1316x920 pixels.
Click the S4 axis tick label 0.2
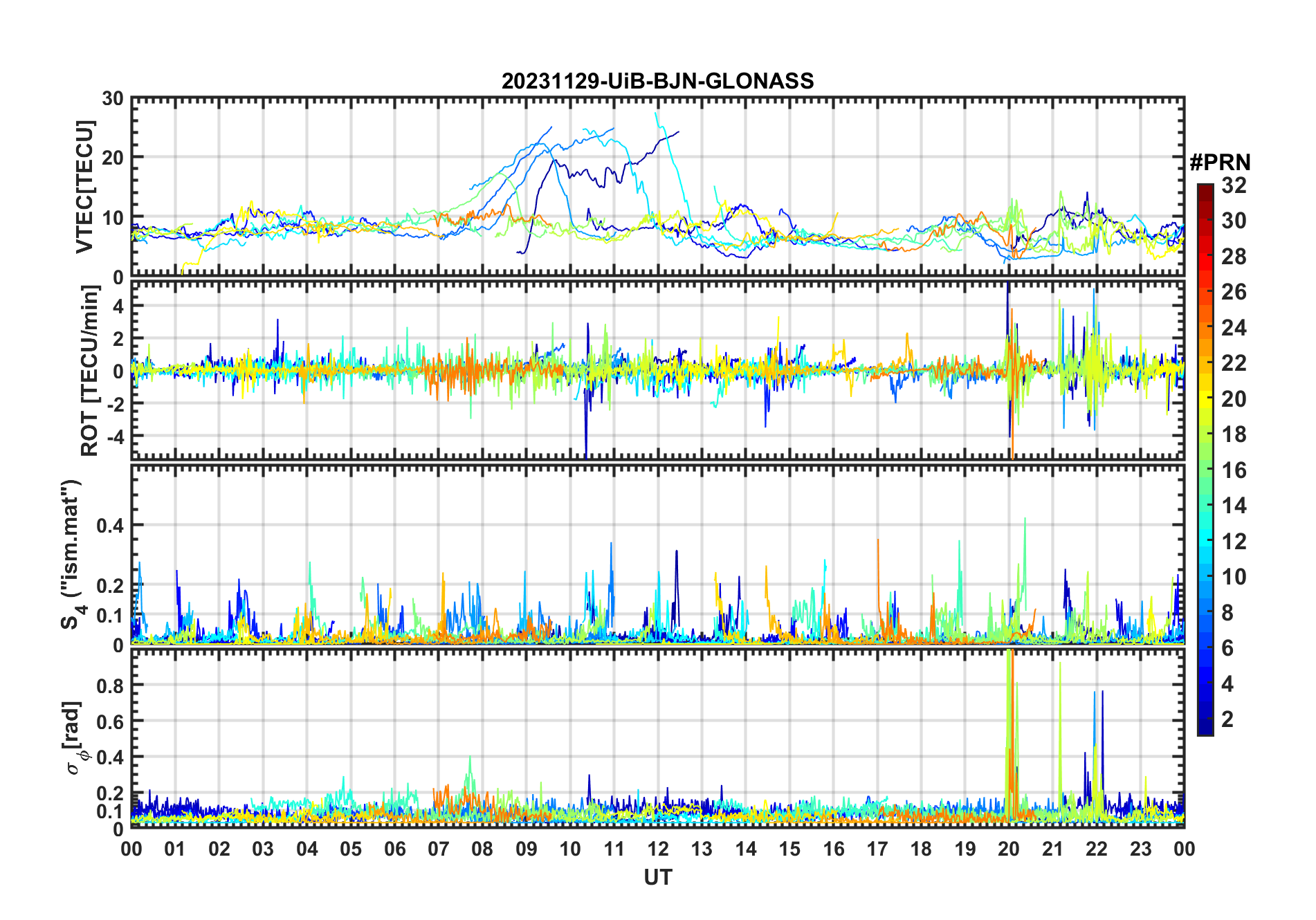[110, 585]
